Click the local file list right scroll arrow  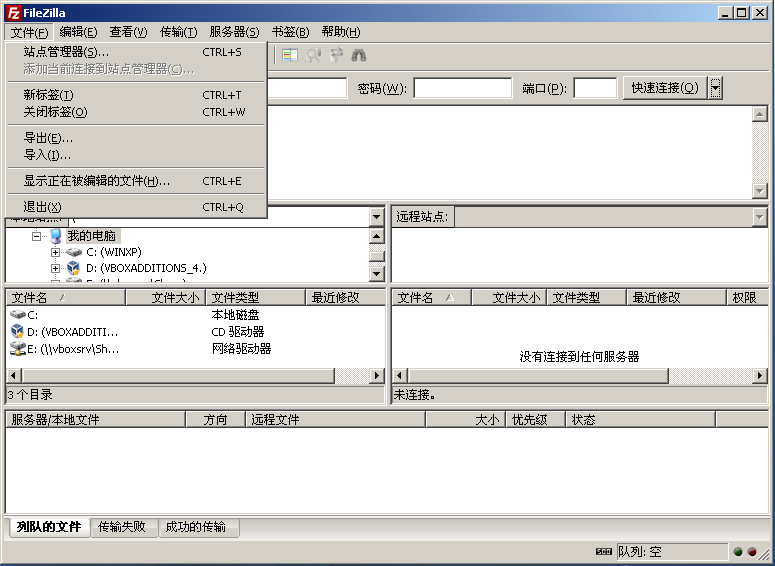377,376
